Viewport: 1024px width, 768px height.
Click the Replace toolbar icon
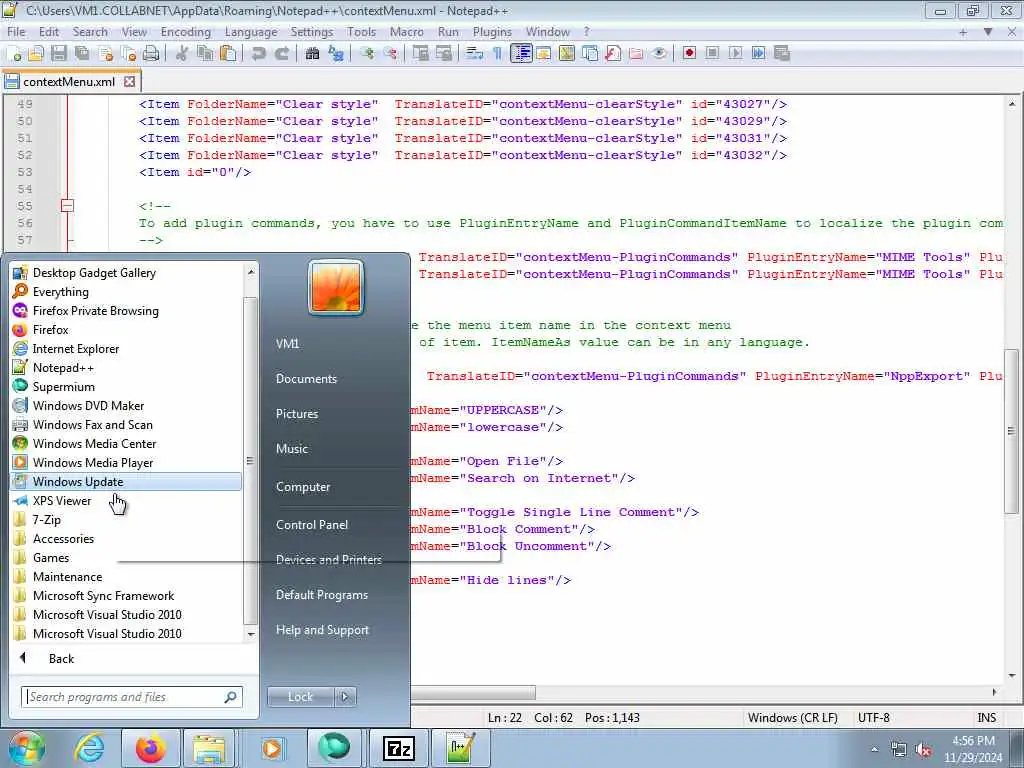pos(336,54)
